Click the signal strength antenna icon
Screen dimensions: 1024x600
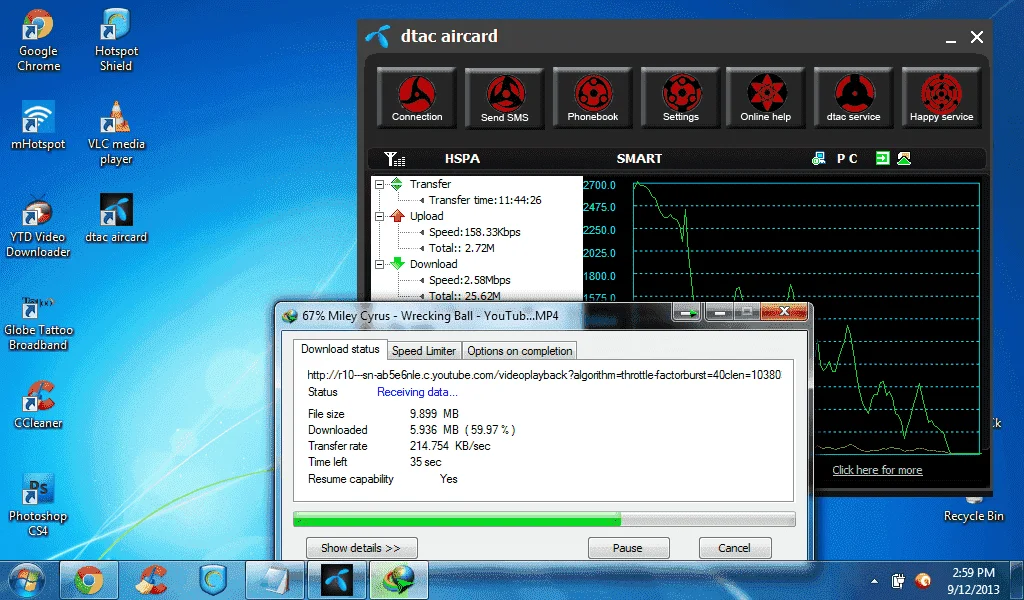click(394, 159)
